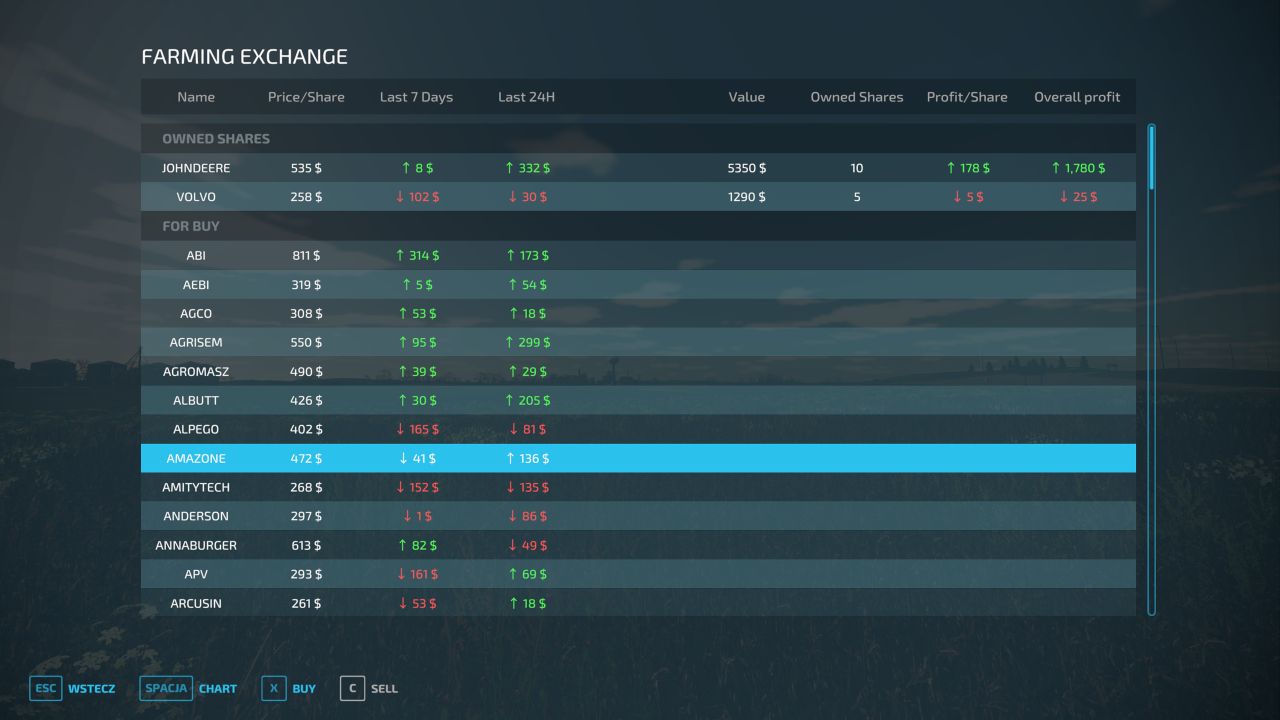The width and height of the screenshot is (1280, 720).
Task: Select the AGROMASZ stock row
Action: click(x=638, y=371)
